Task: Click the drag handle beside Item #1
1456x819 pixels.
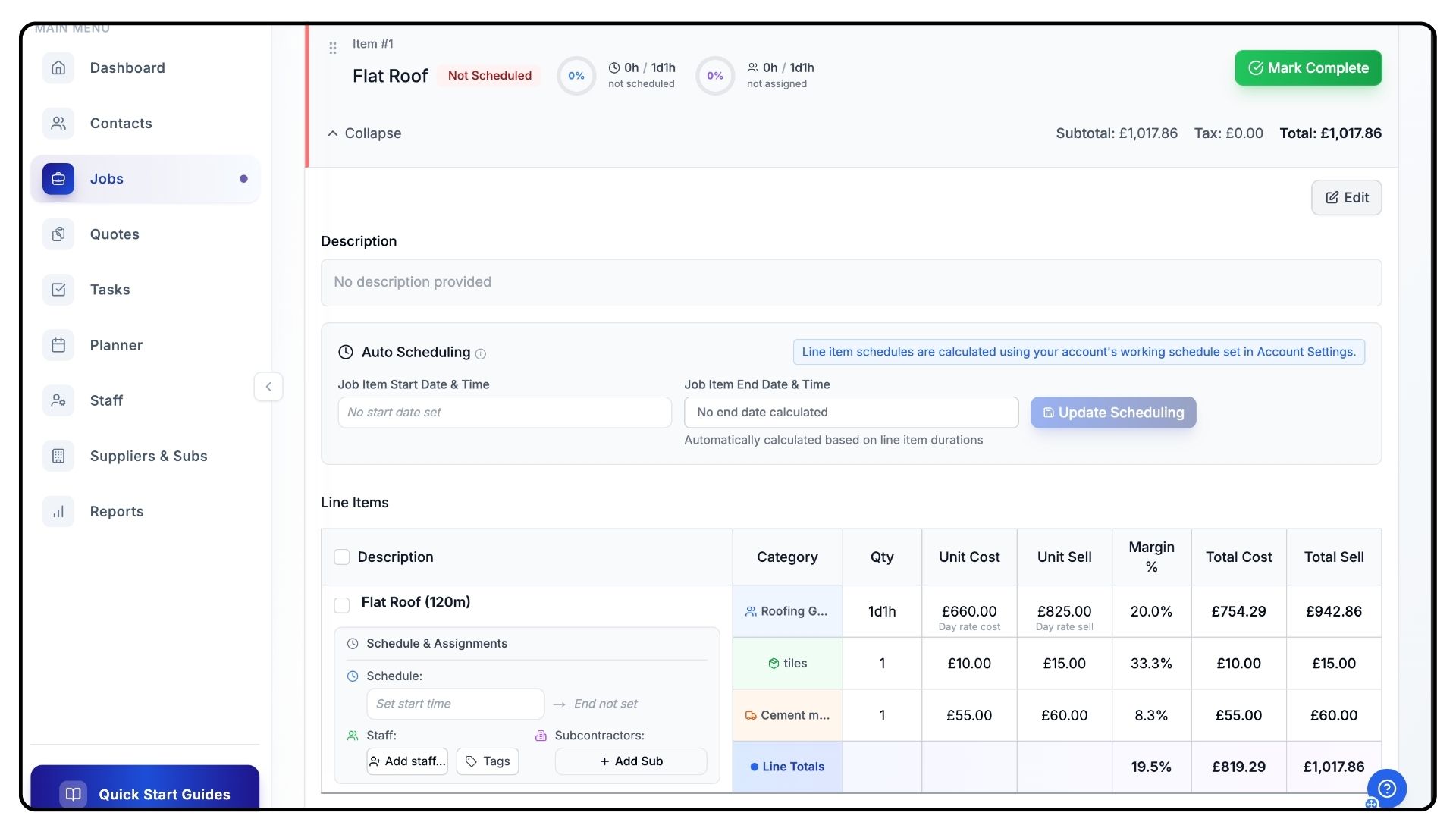Action: point(332,49)
